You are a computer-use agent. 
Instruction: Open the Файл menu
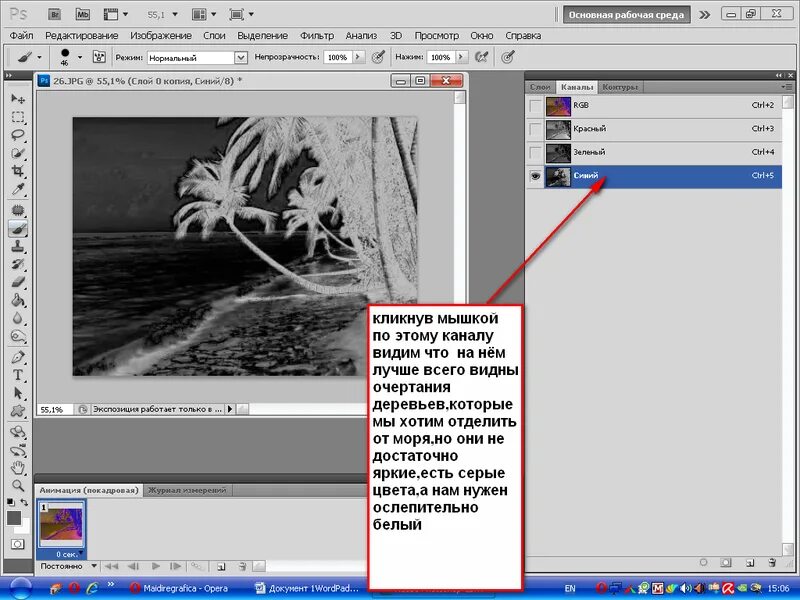click(x=21, y=36)
